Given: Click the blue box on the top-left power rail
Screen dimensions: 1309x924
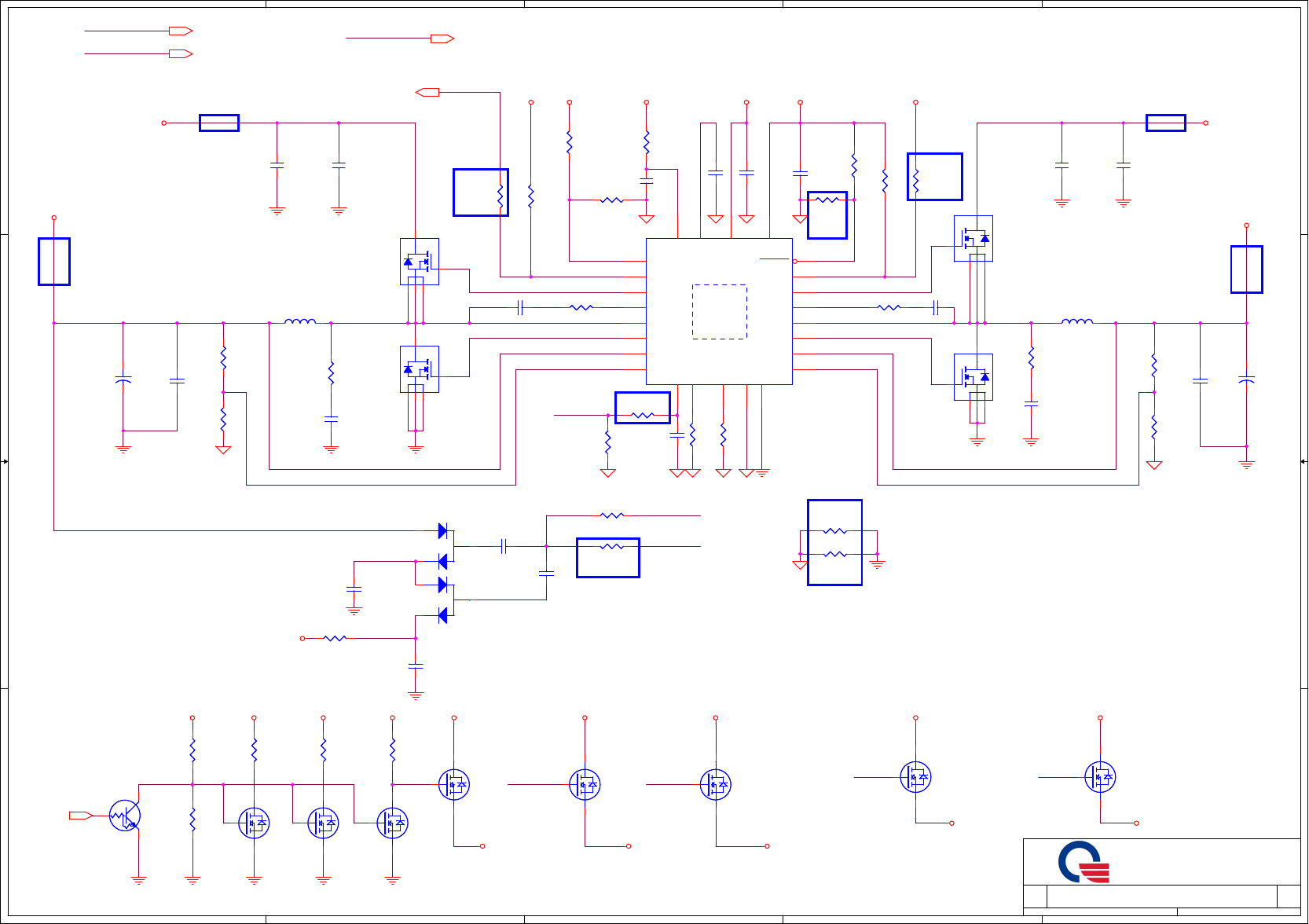Looking at the screenshot, I should click(x=219, y=123).
